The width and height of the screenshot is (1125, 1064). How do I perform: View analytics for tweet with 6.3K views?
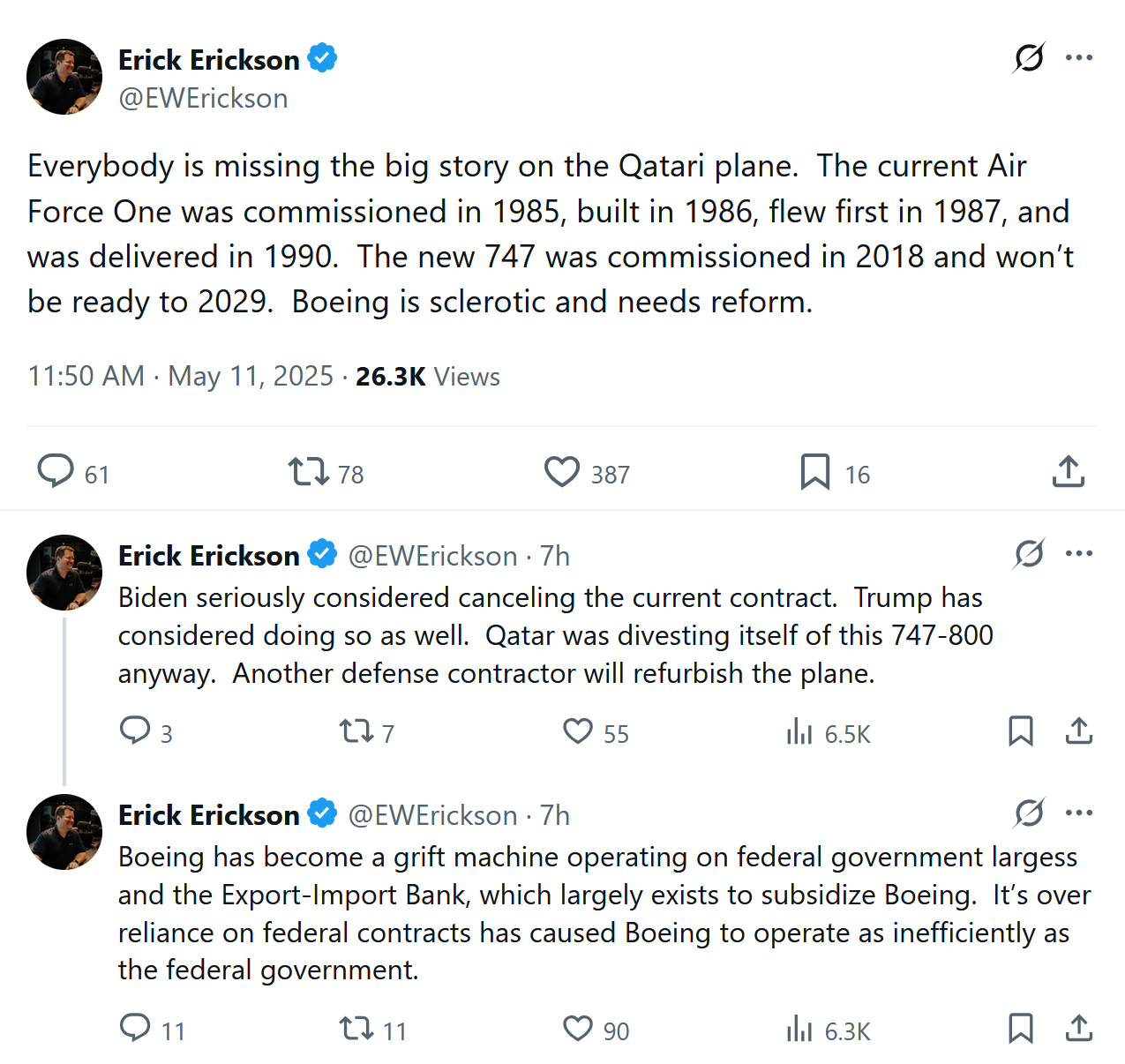799,1030
